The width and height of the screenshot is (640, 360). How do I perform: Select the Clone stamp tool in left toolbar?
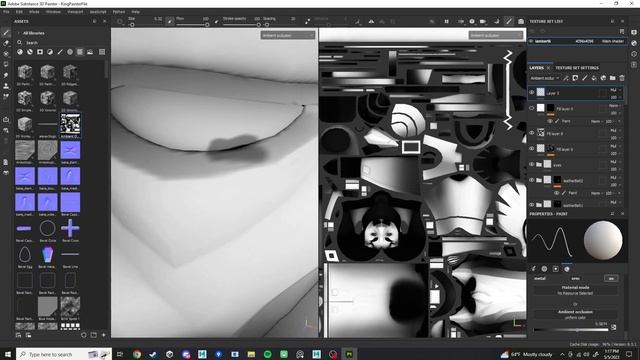(x=6, y=86)
